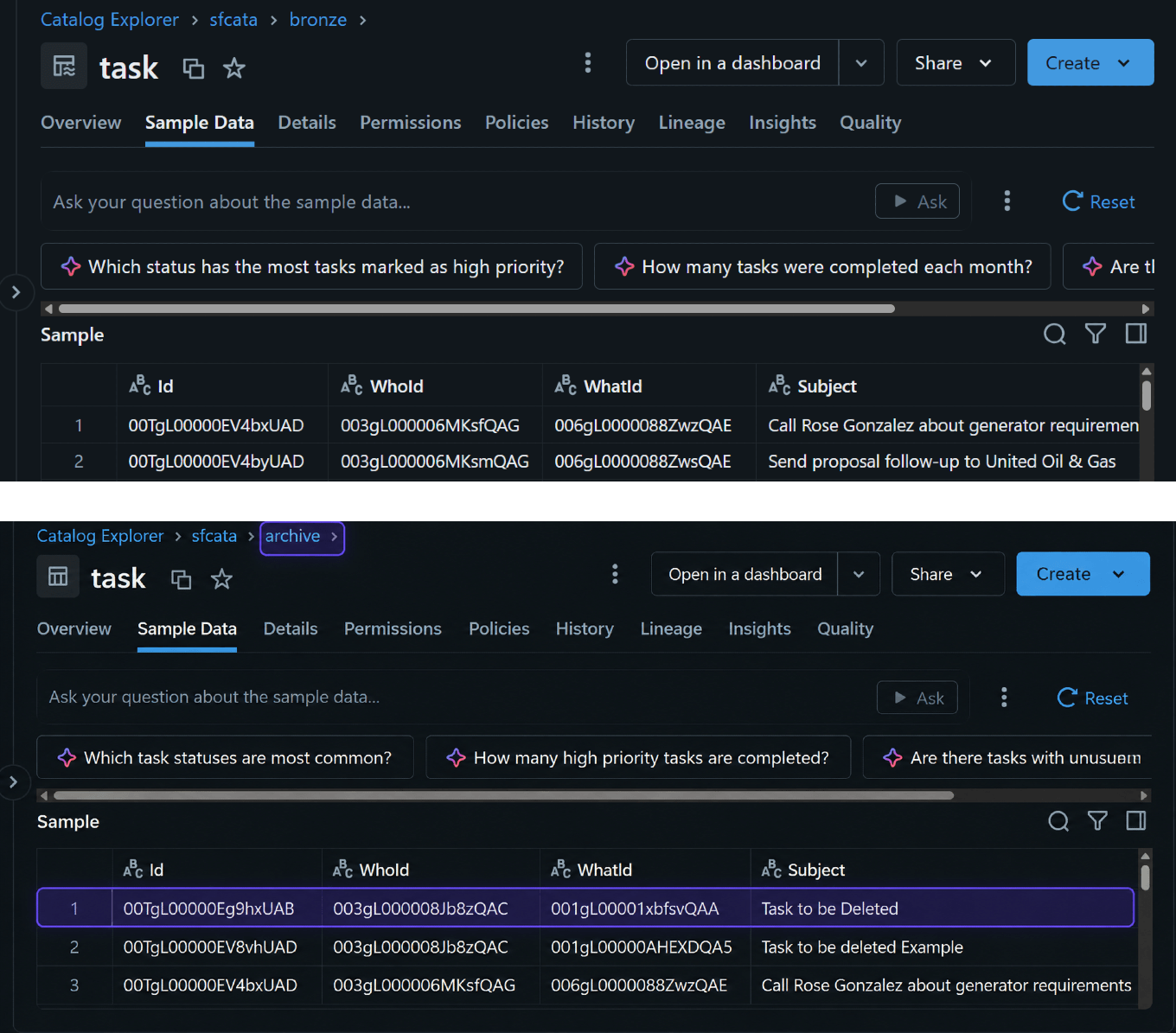Star the archive task table as favorite

pos(222,579)
